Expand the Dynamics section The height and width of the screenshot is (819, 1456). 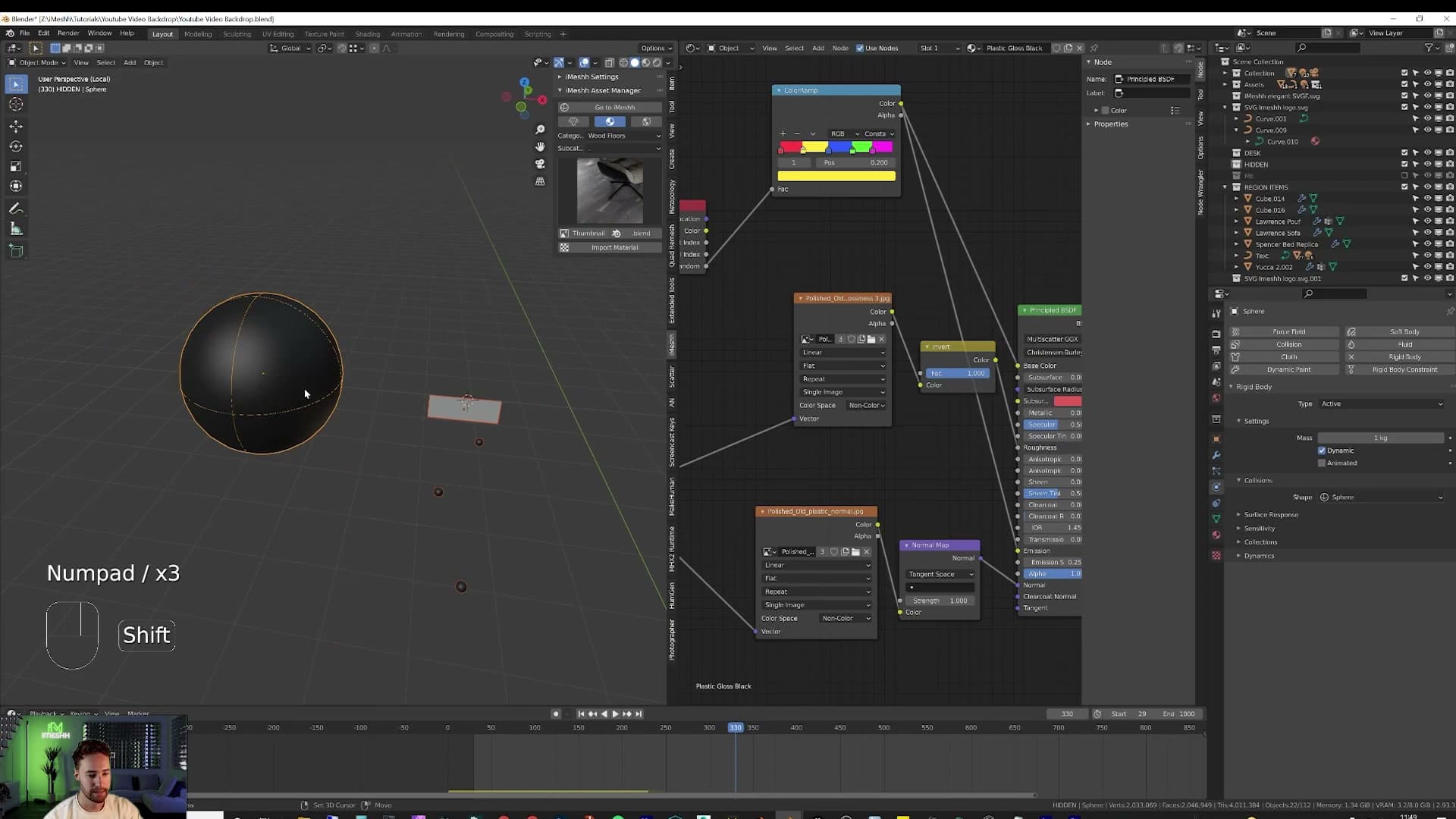coord(1259,556)
